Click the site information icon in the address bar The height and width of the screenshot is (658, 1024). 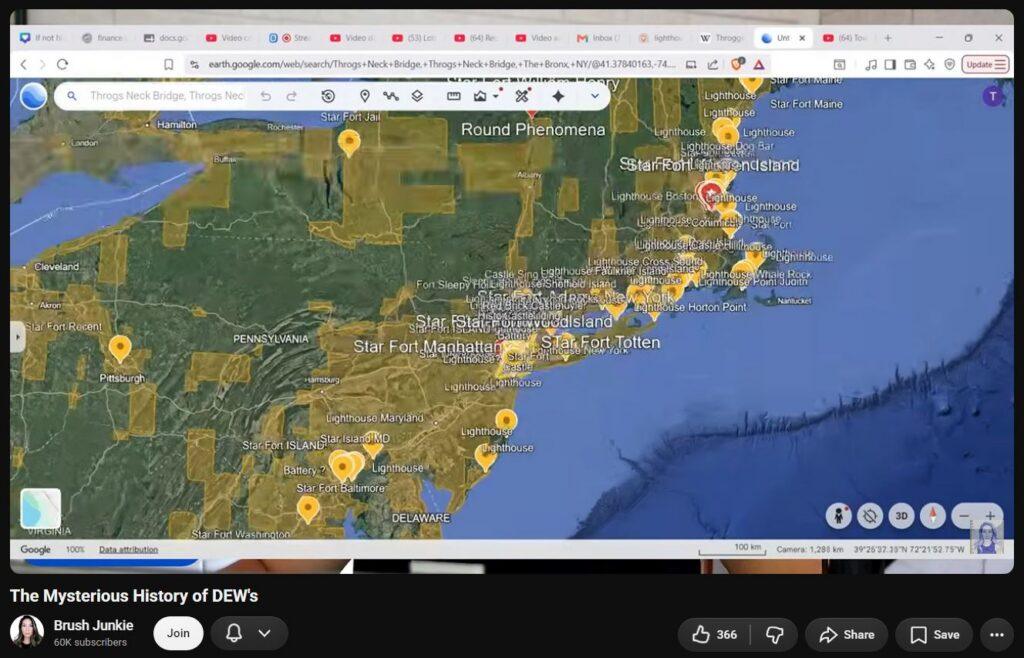(193, 65)
